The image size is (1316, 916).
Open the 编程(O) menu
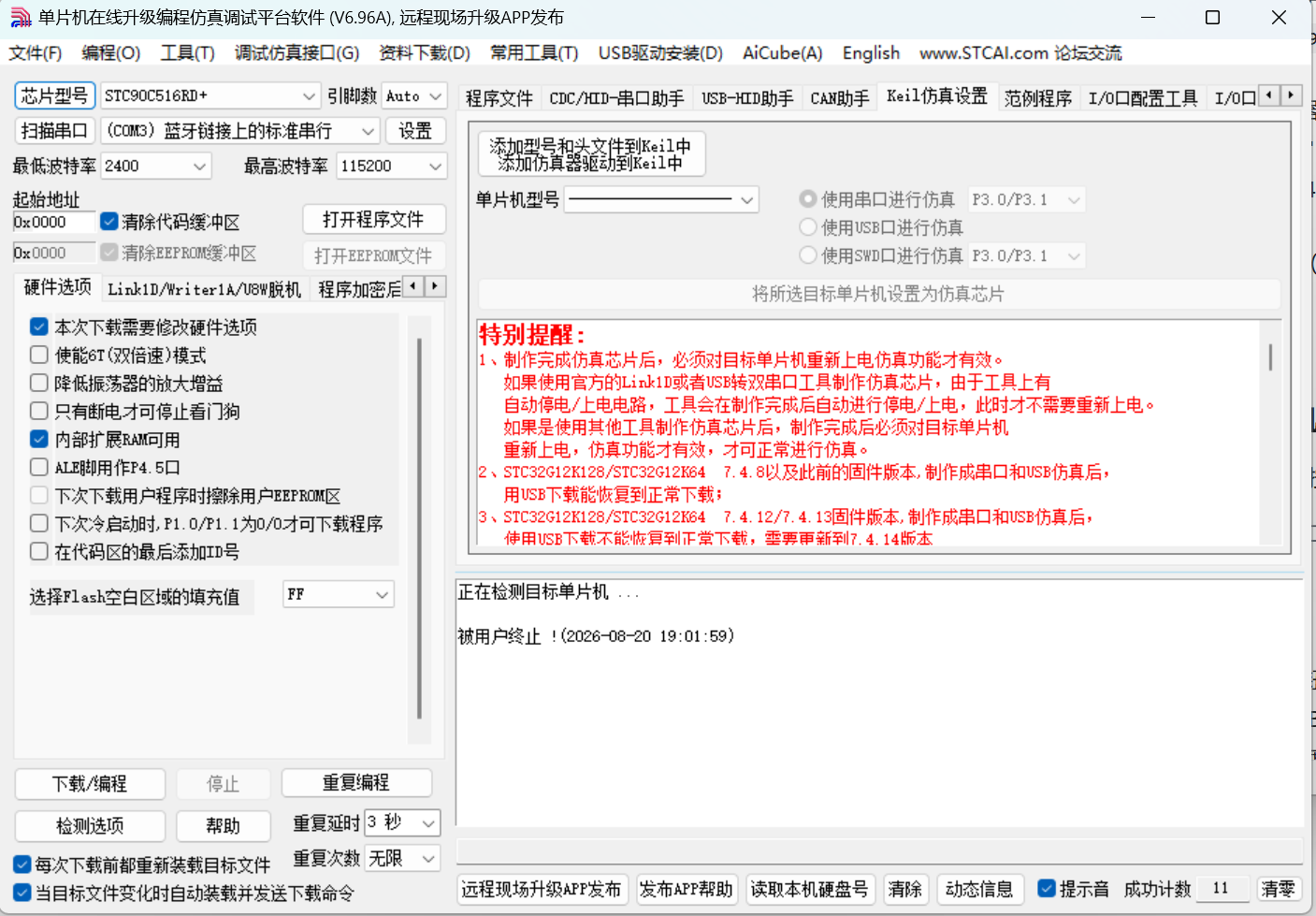(111, 53)
